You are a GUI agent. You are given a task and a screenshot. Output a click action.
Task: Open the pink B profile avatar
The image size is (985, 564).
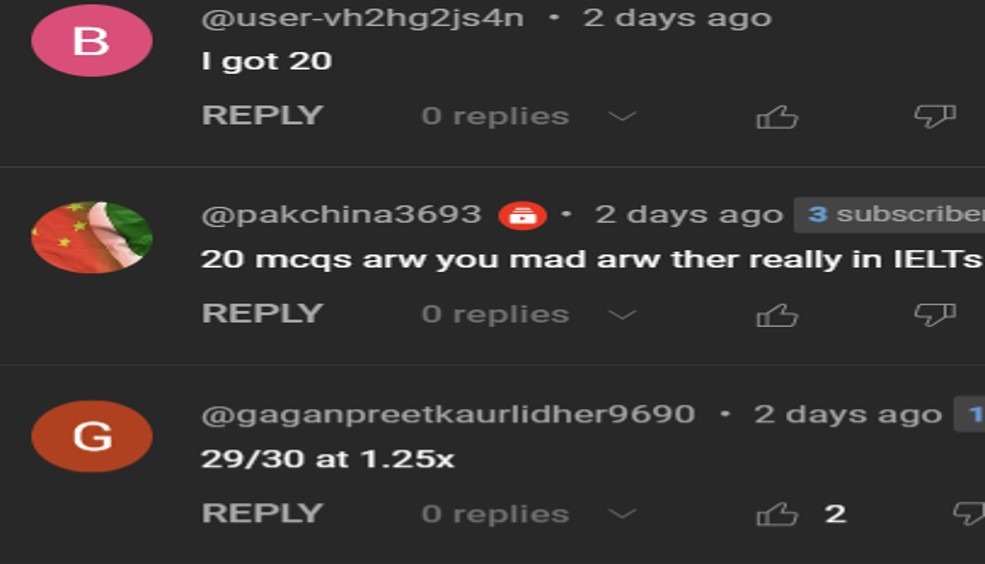[92, 41]
